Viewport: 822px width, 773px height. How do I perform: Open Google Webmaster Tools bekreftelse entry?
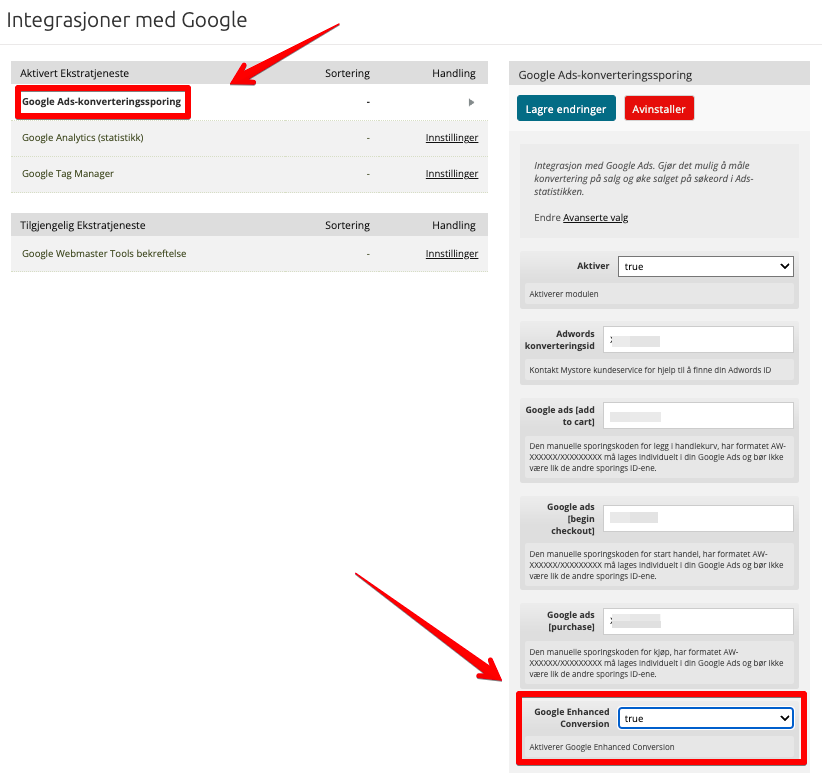click(x=104, y=254)
